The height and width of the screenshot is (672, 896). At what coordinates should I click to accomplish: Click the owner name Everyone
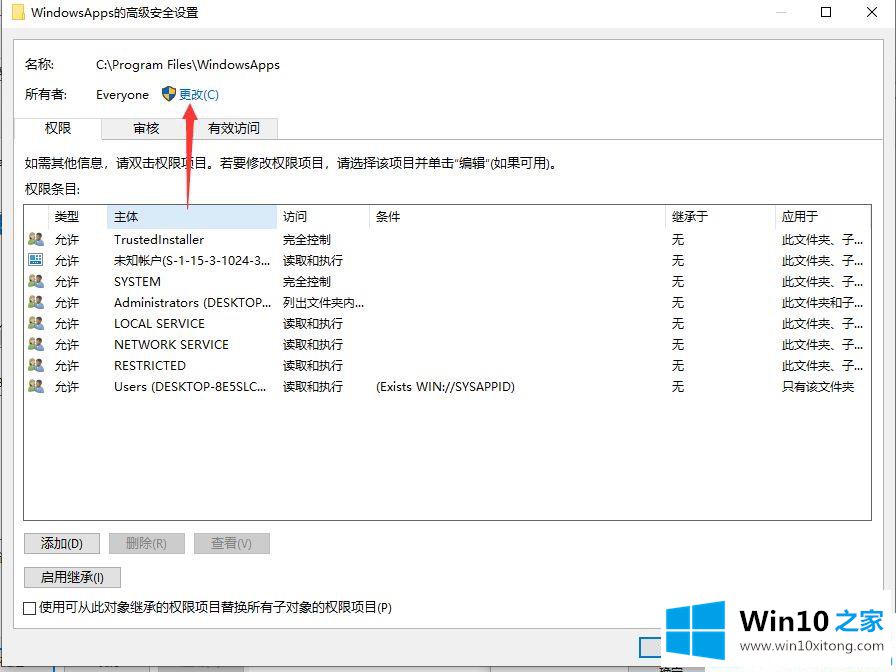[x=122, y=95]
